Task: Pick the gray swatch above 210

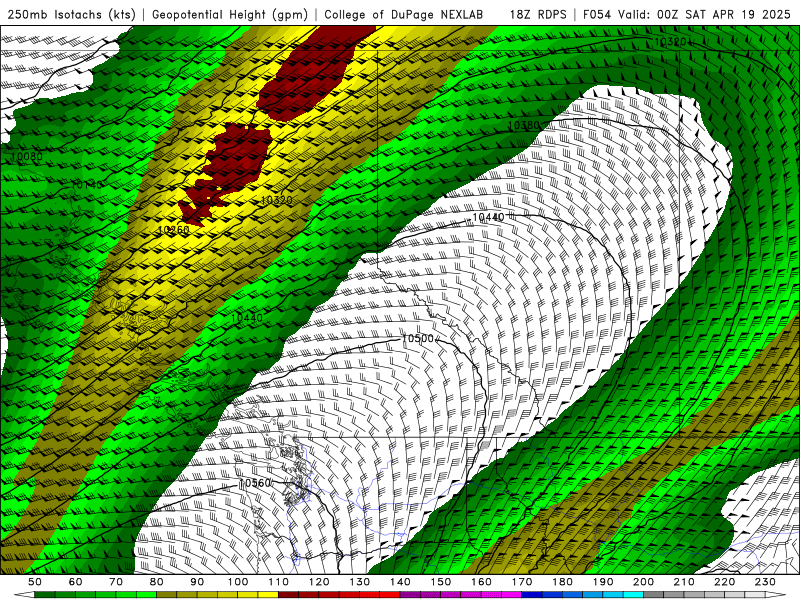Action: tap(694, 595)
